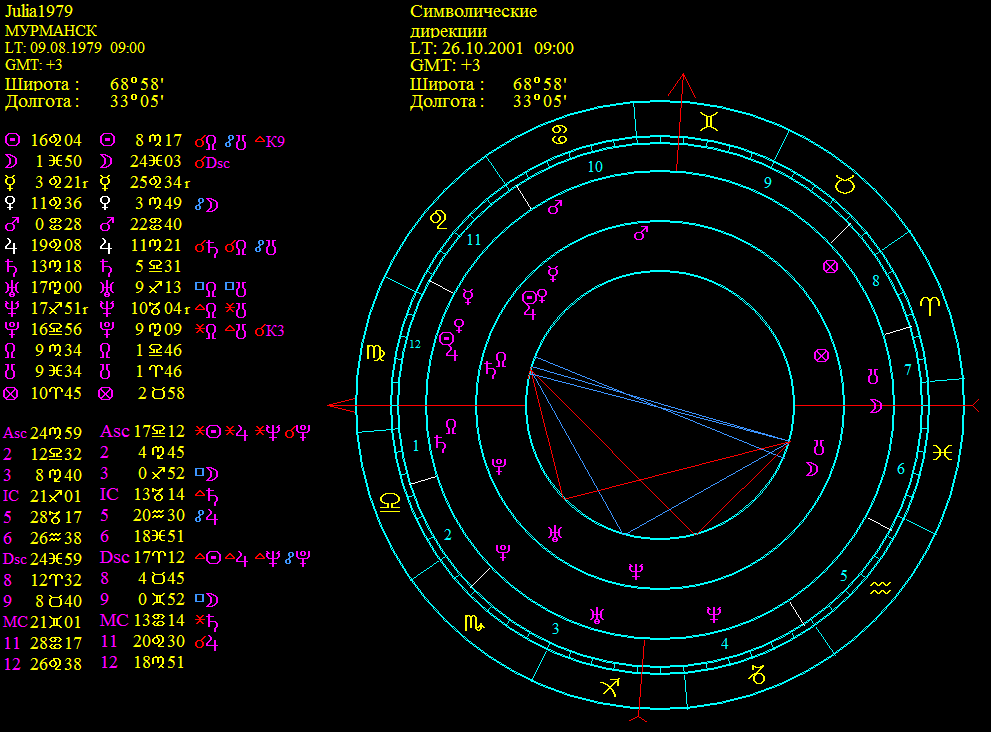Pick the Virgo sign on the zodiac wheel

tap(375, 353)
